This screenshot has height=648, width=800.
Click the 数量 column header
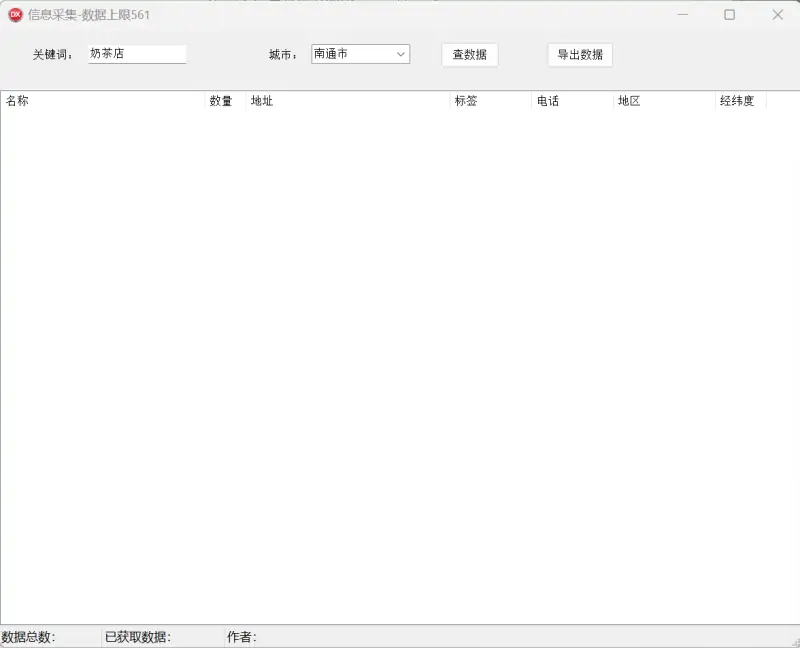point(218,100)
